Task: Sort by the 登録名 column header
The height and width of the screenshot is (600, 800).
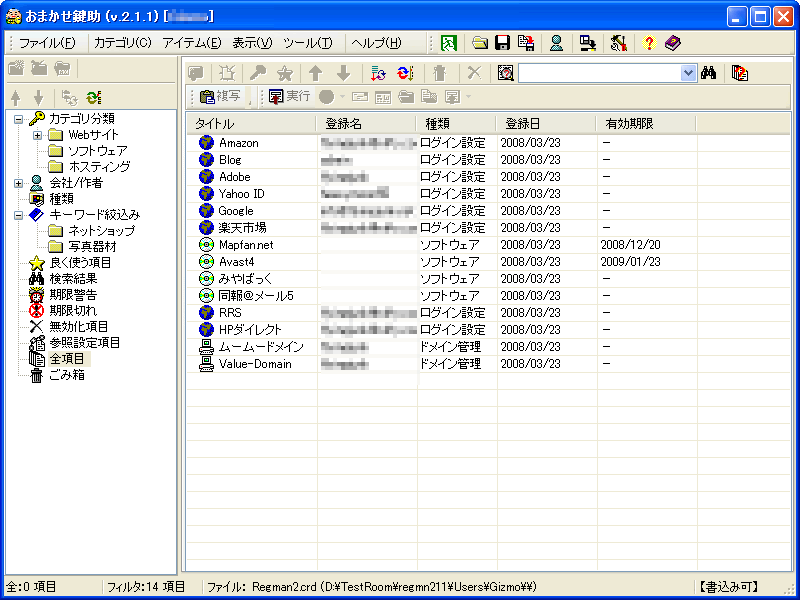Action: click(x=366, y=124)
